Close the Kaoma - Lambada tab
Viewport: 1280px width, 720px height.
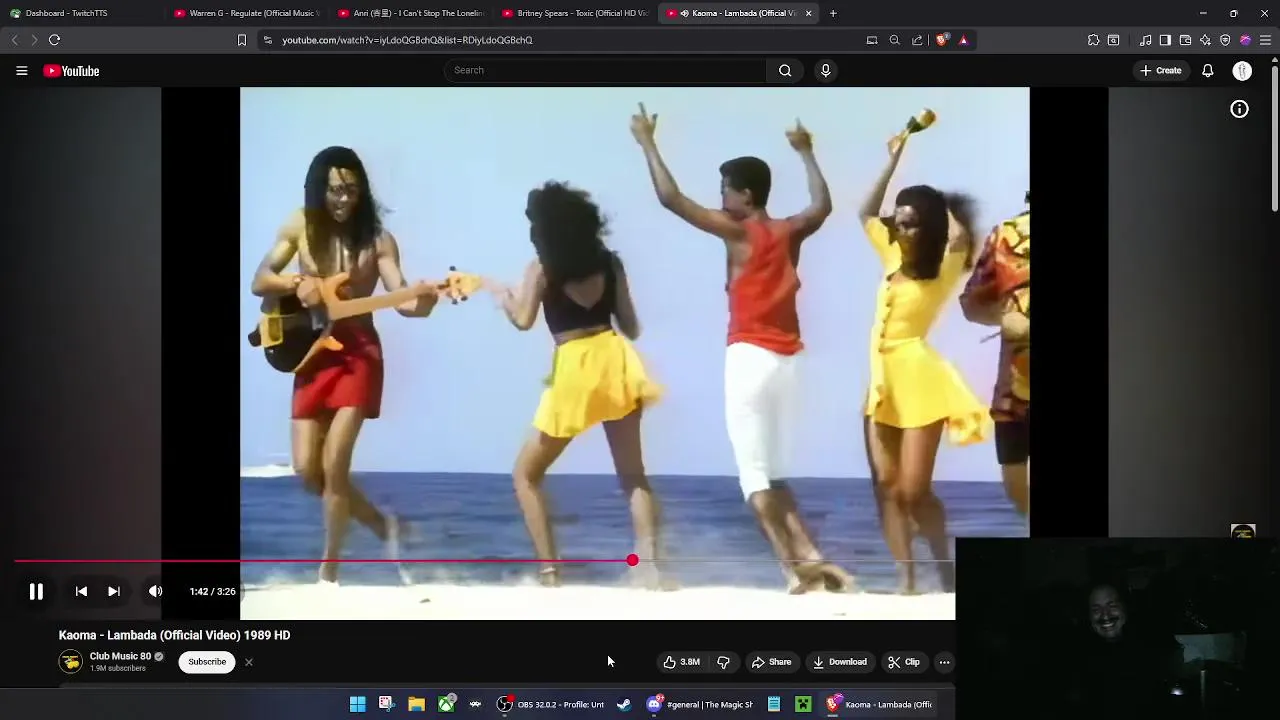pos(808,13)
